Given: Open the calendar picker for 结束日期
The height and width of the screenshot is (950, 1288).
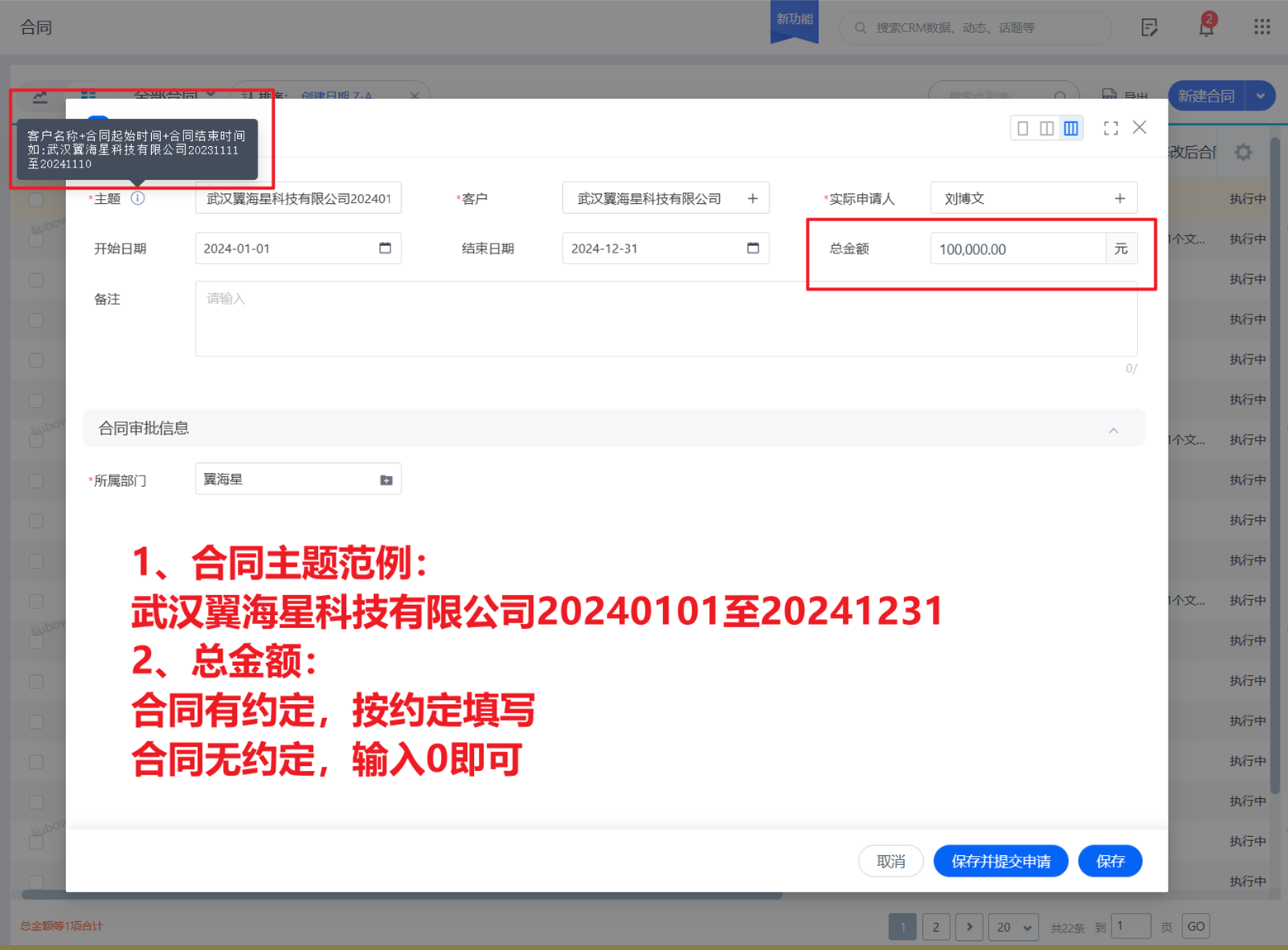Looking at the screenshot, I should 753,248.
